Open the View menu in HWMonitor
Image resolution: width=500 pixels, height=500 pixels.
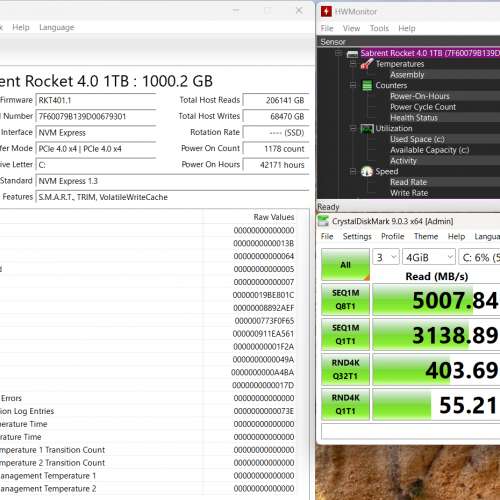coord(351,28)
